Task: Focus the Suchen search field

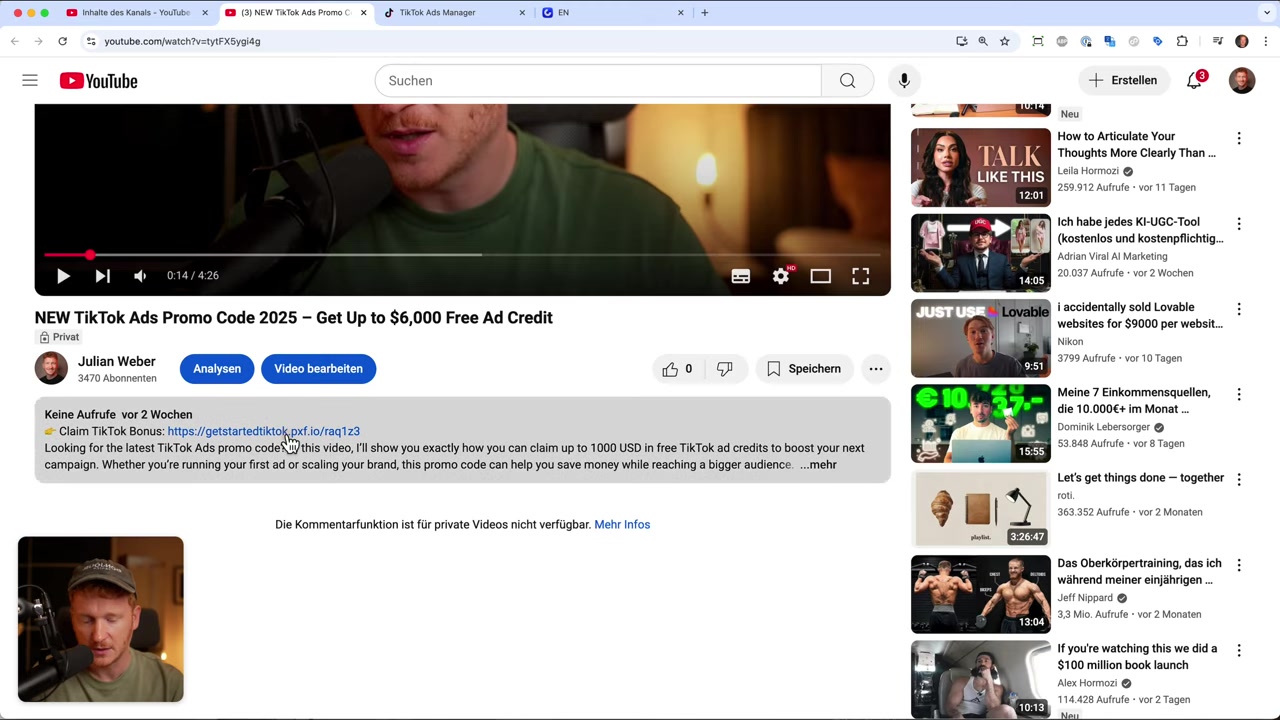Action: tap(598, 80)
